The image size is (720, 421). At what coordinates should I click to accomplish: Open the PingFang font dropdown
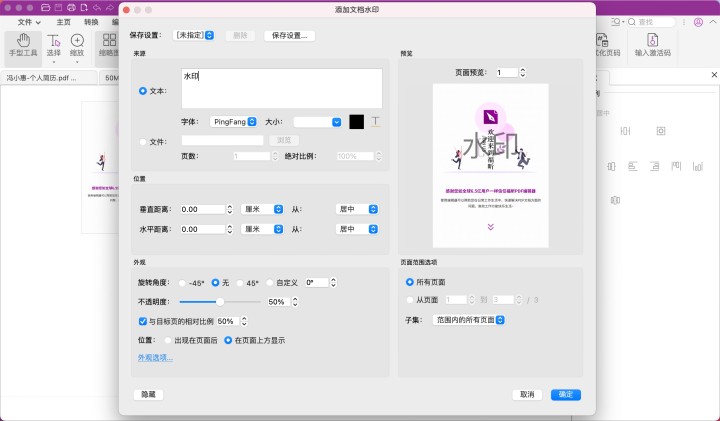coord(235,121)
